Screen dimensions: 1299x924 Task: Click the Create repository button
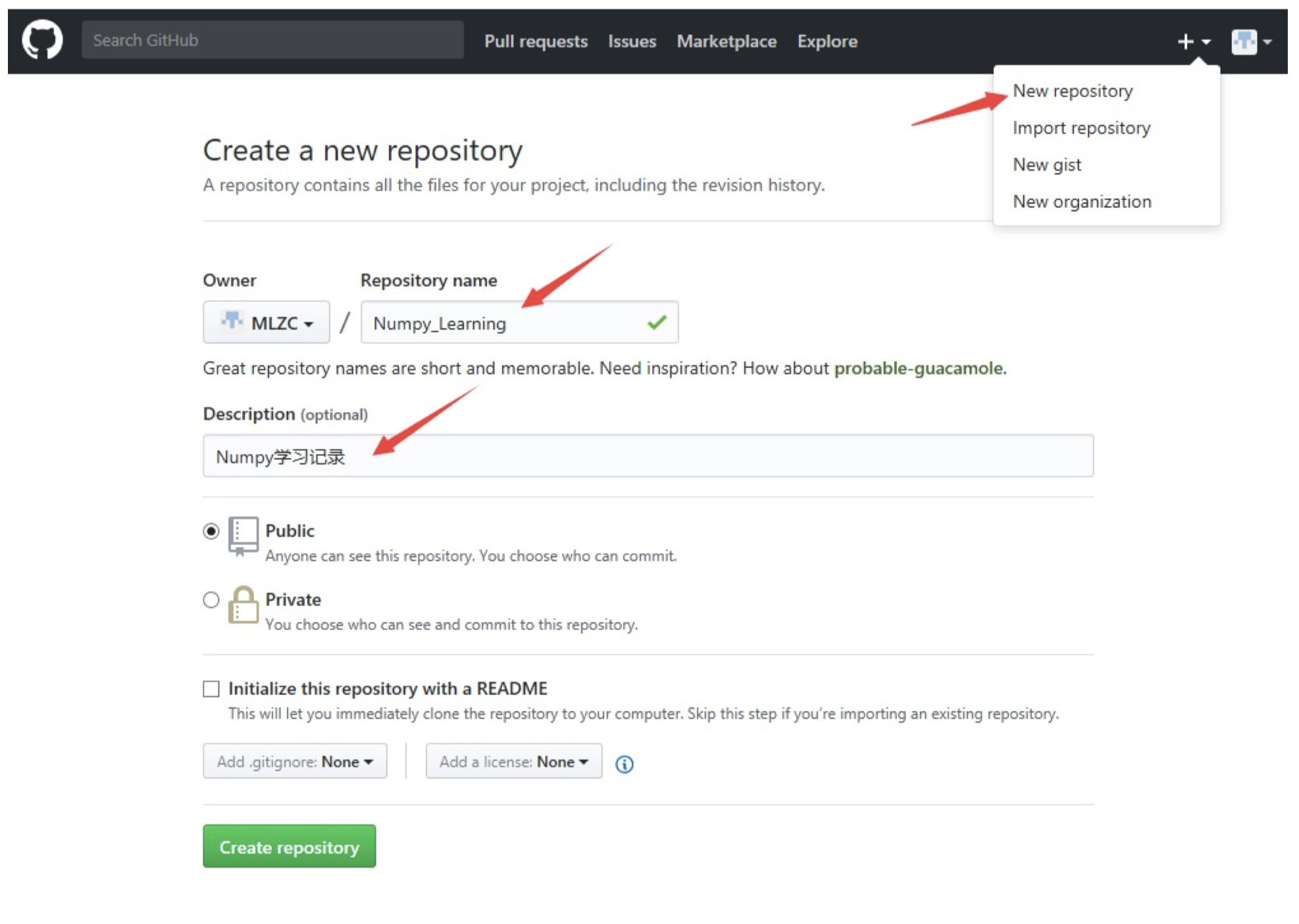pos(290,846)
